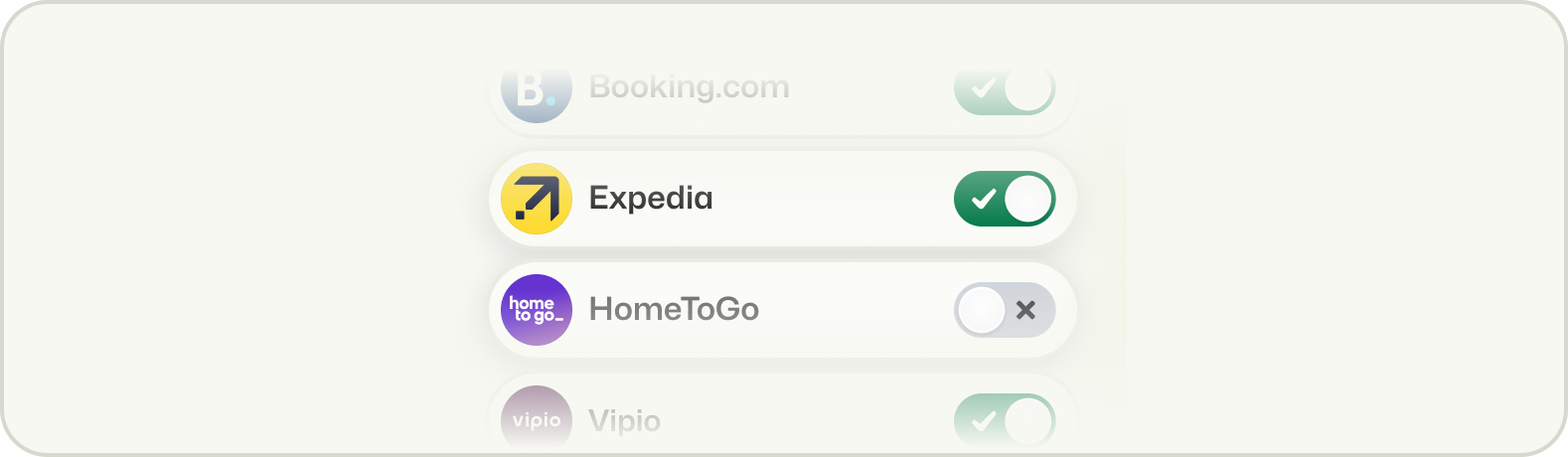Viewport: 1568px width, 457px height.
Task: Click the yellow Expedia arrow logo
Action: tap(537, 199)
